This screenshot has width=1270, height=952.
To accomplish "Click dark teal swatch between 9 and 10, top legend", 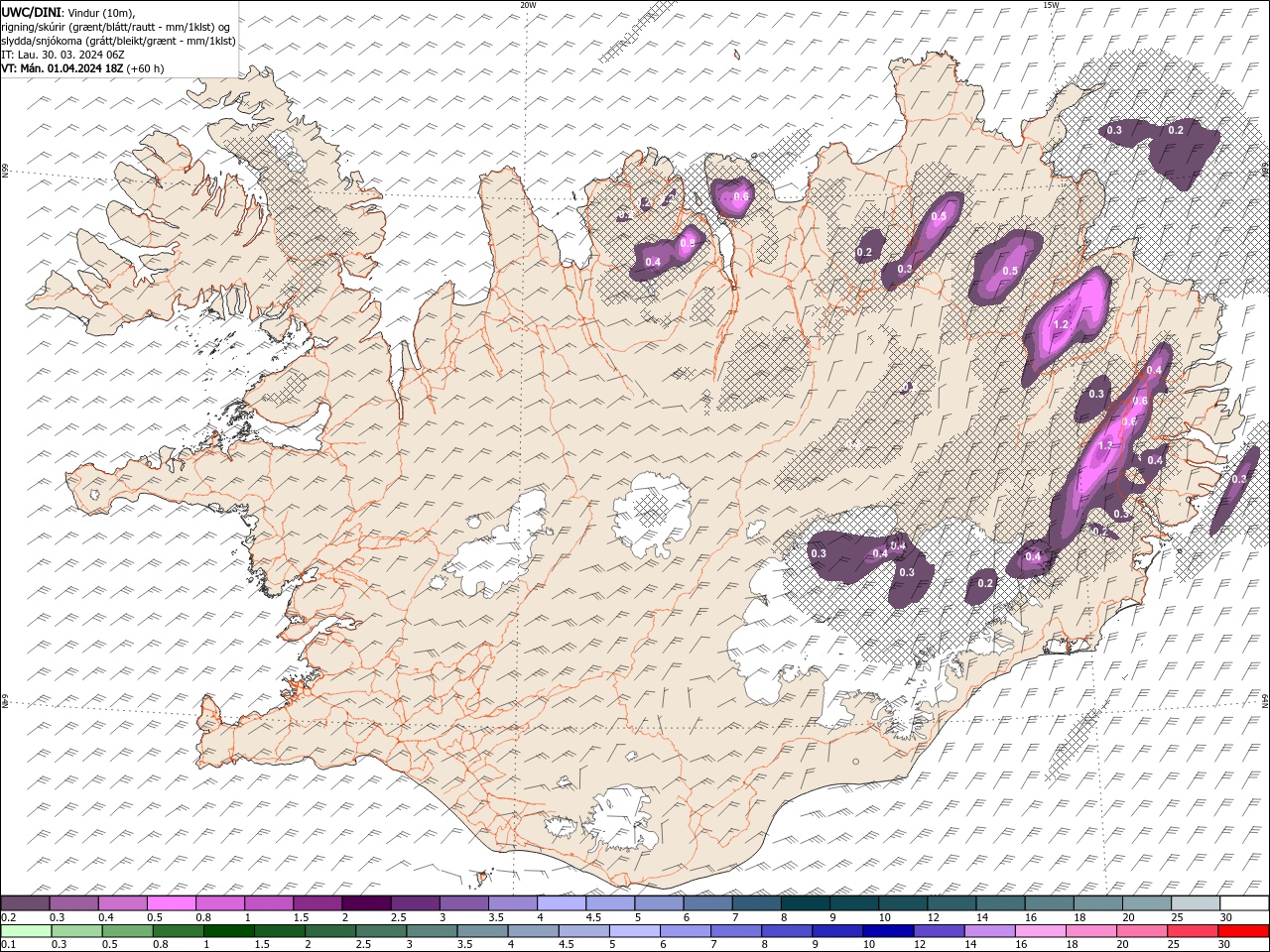I will [854, 903].
